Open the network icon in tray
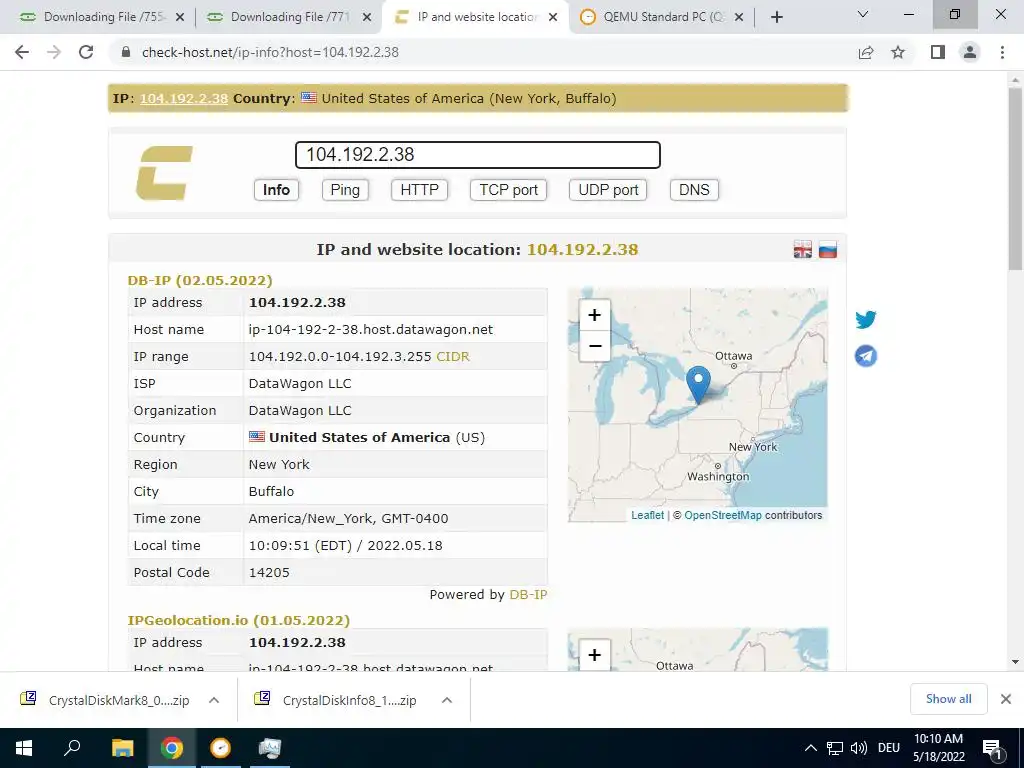This screenshot has height=768, width=1024. click(x=835, y=748)
